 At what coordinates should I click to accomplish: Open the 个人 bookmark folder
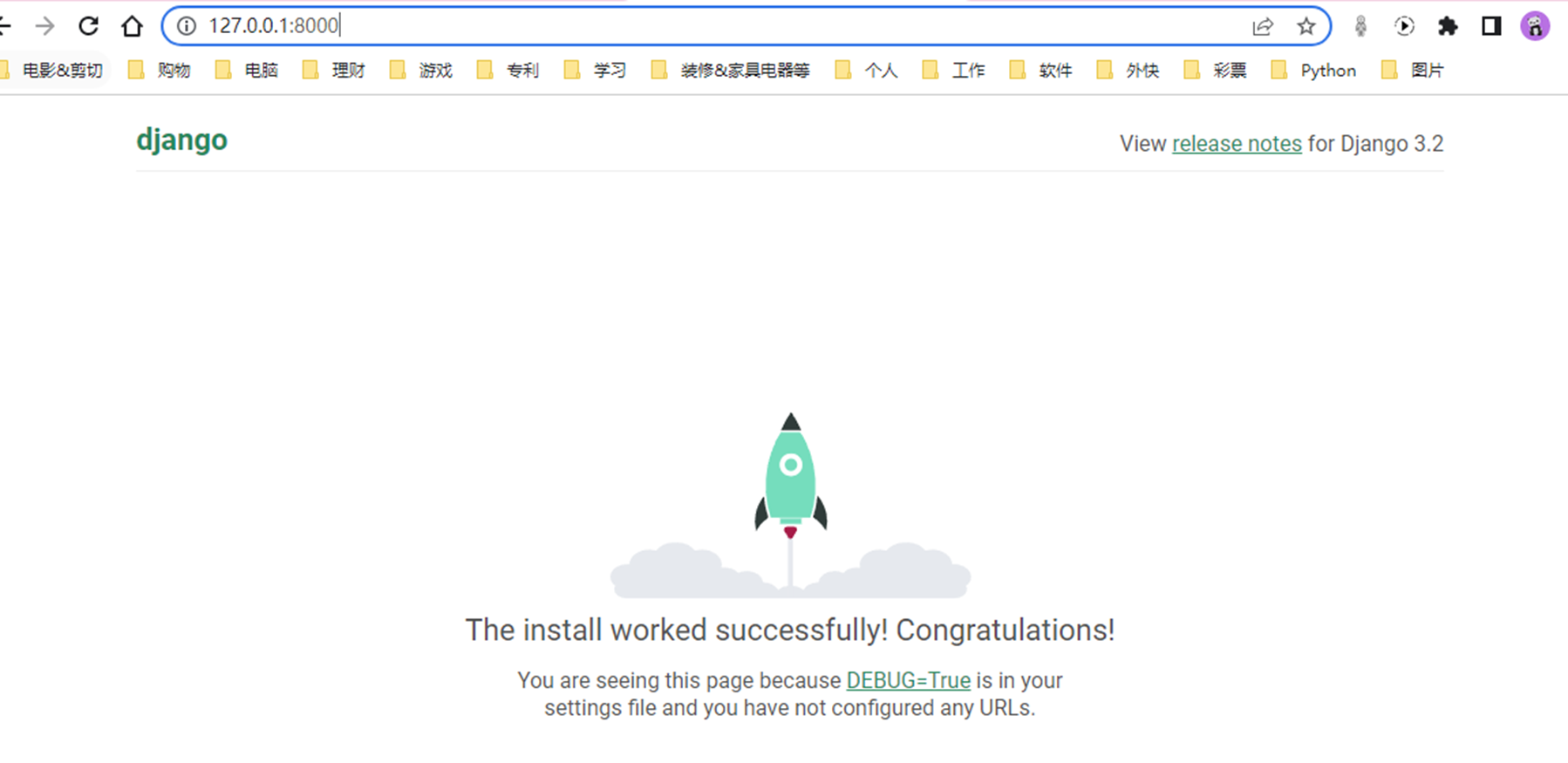[866, 71]
